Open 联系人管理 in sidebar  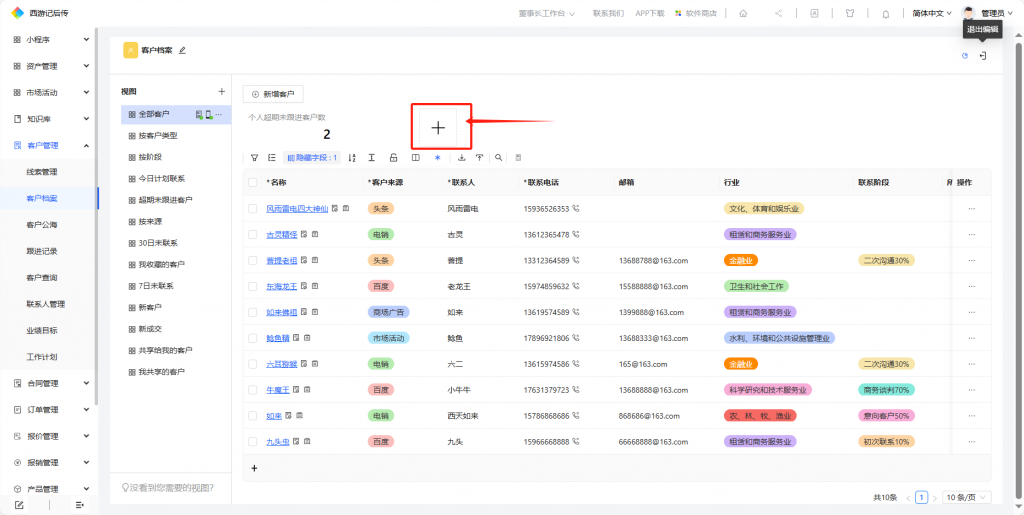point(46,304)
